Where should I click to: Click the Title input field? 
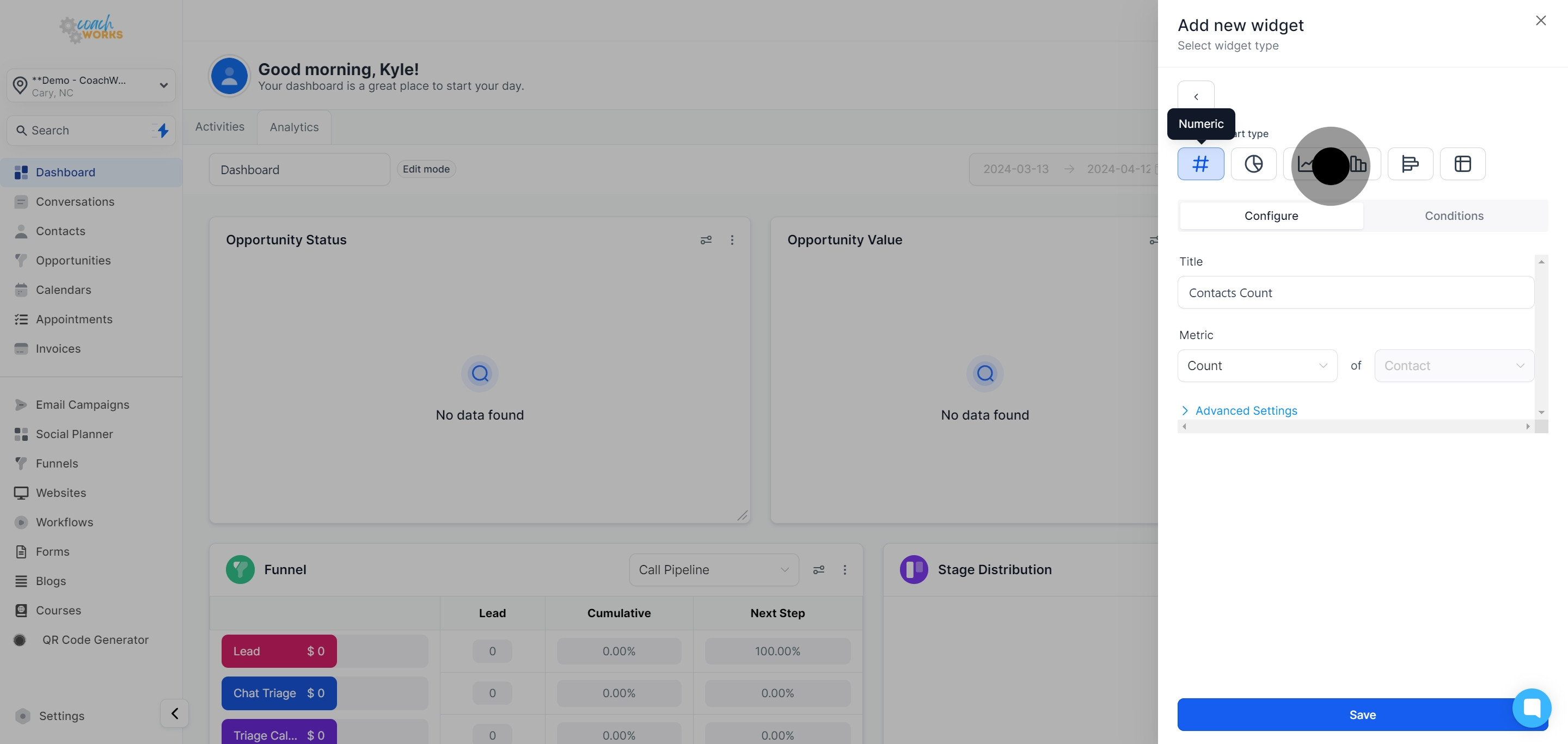pyautogui.click(x=1355, y=293)
